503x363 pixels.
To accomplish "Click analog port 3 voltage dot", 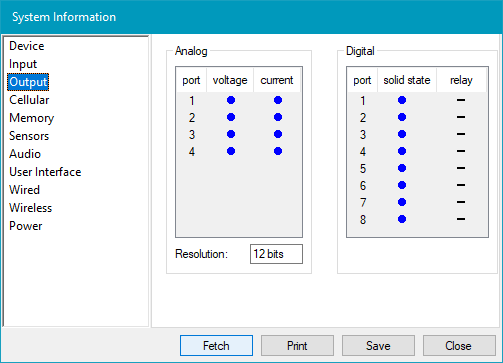I will [231, 134].
